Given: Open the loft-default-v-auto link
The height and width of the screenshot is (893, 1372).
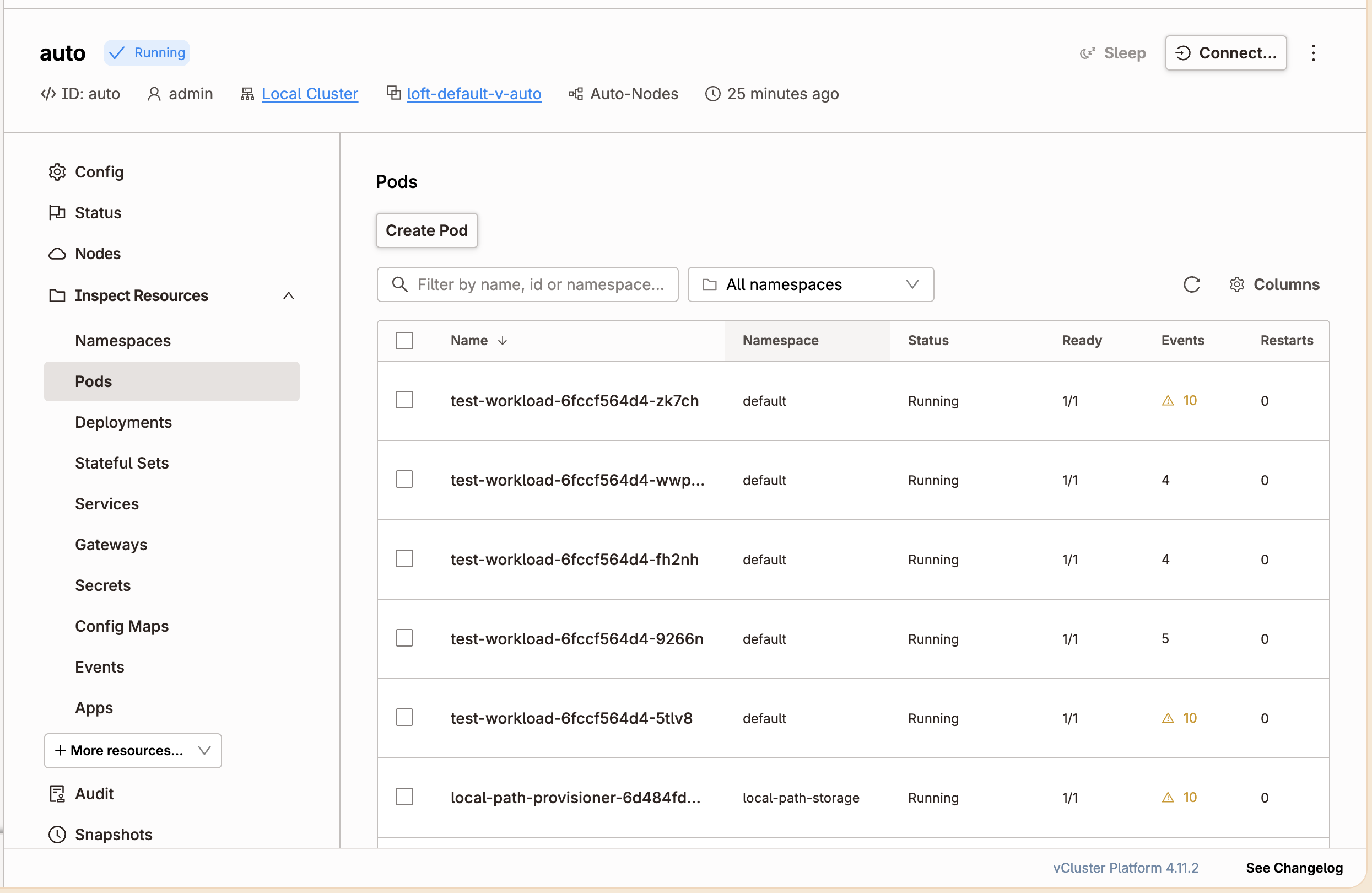Looking at the screenshot, I should click(x=474, y=94).
